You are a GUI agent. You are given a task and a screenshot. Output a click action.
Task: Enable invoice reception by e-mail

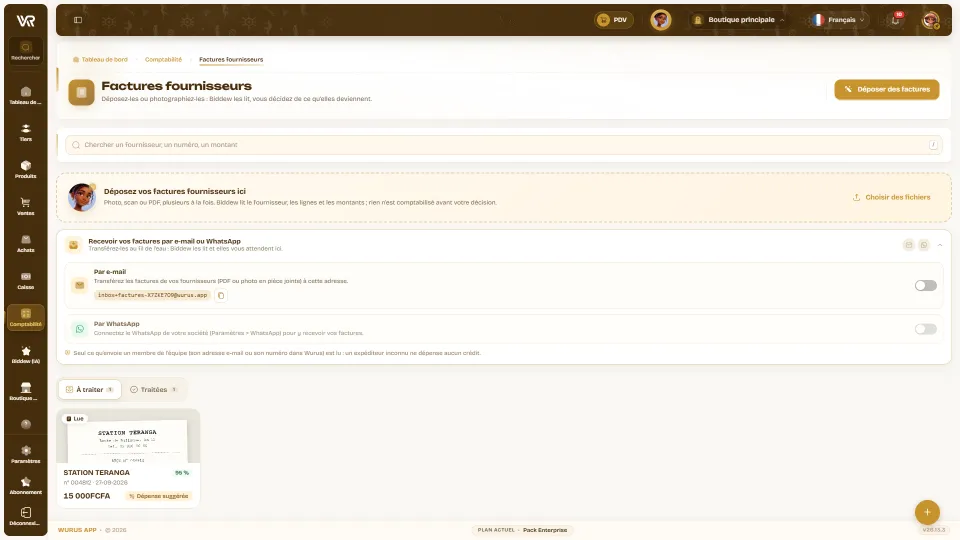click(925, 285)
